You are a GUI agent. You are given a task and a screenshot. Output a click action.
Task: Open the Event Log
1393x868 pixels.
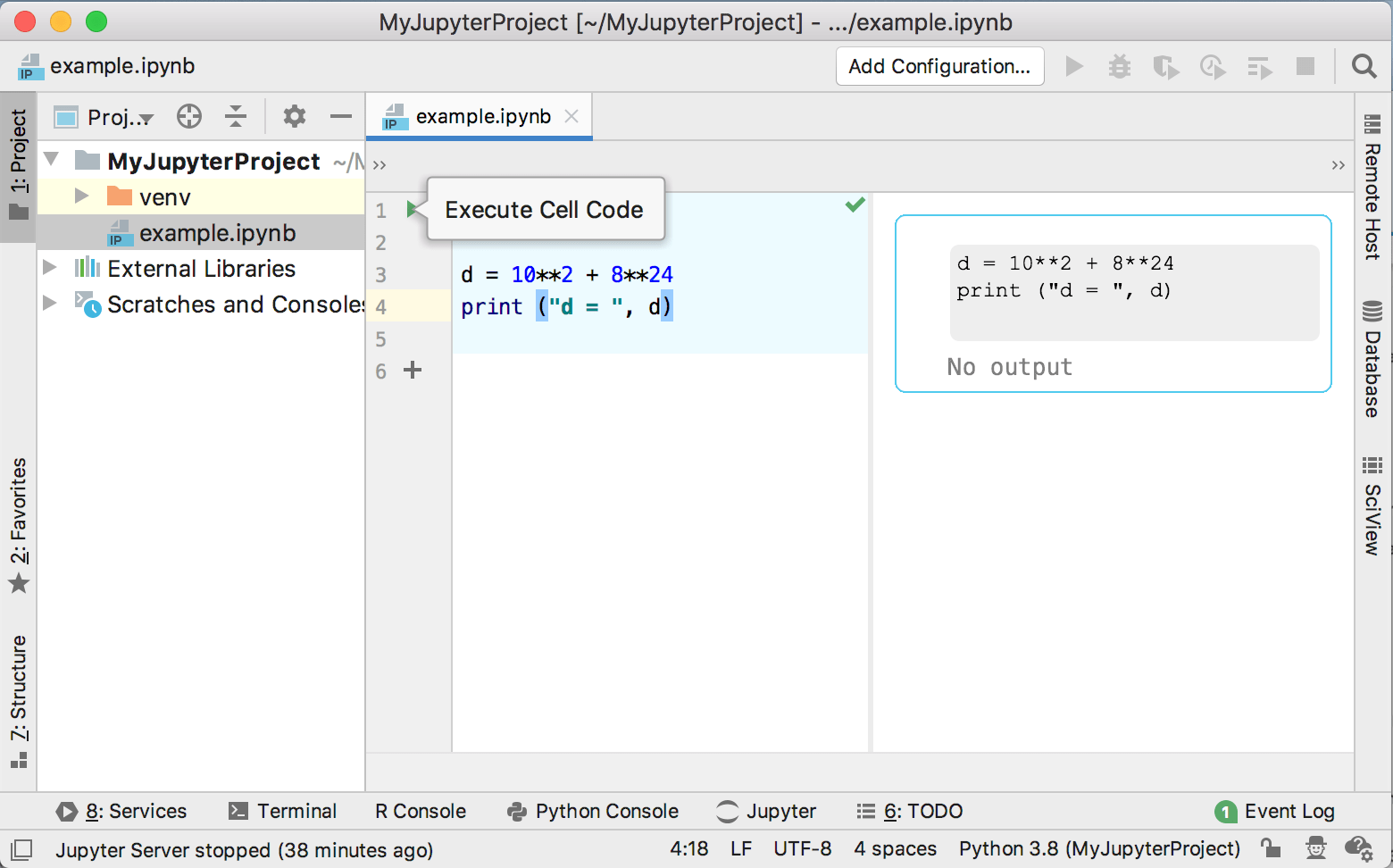pos(1274,811)
